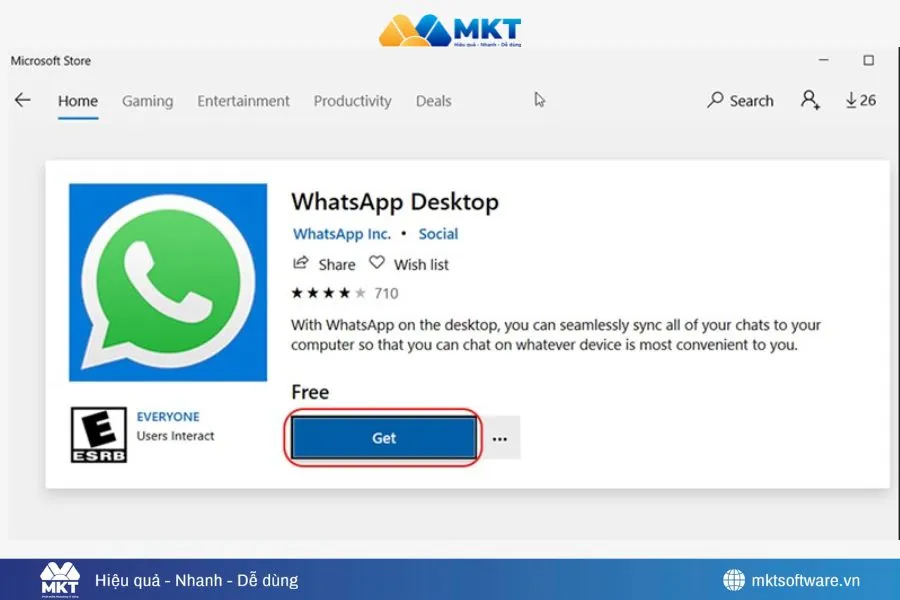Open the Social category link
Viewport: 900px width, 600px height.
tap(438, 234)
